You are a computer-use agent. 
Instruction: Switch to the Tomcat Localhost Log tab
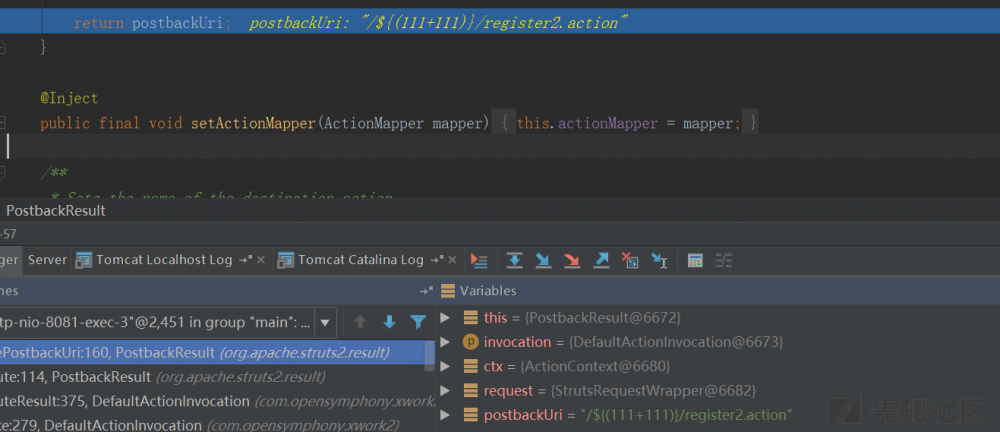(x=164, y=260)
